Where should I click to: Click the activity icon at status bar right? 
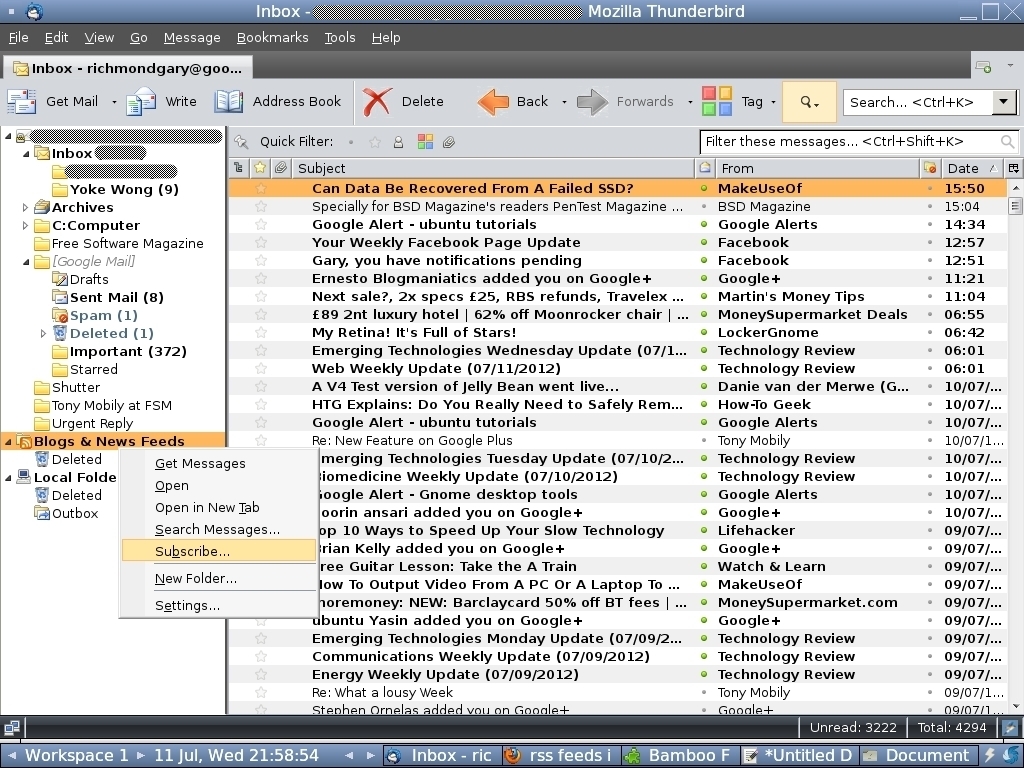[1010, 728]
